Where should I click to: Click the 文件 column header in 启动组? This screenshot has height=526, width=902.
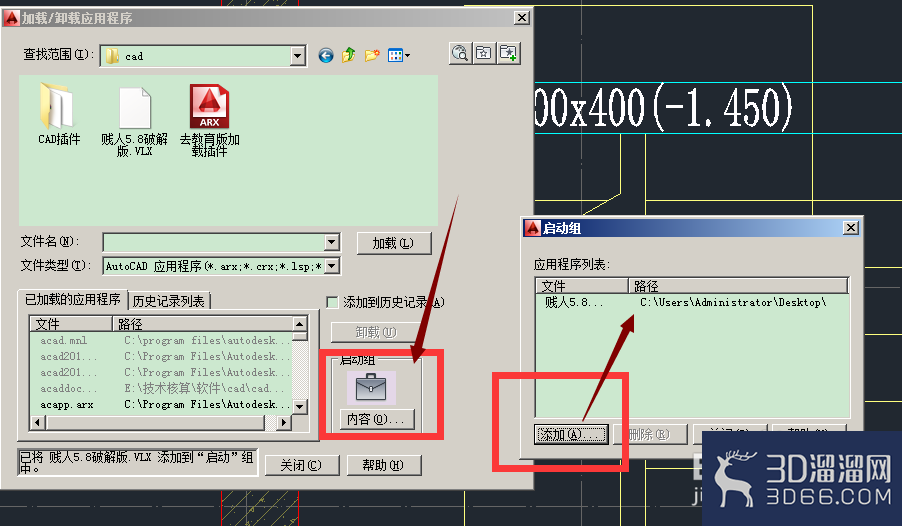(582, 286)
